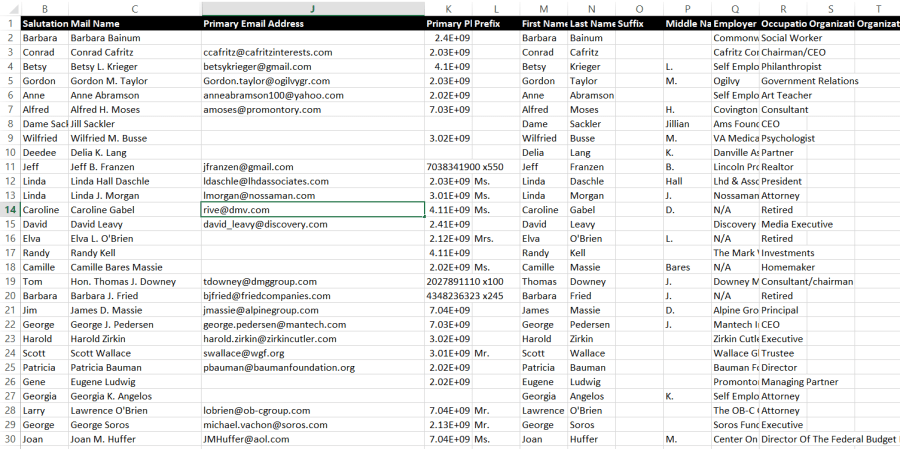Select the cell with michael.vachon@soros.com
Image resolution: width=900 pixels, height=449 pixels.
point(265,425)
